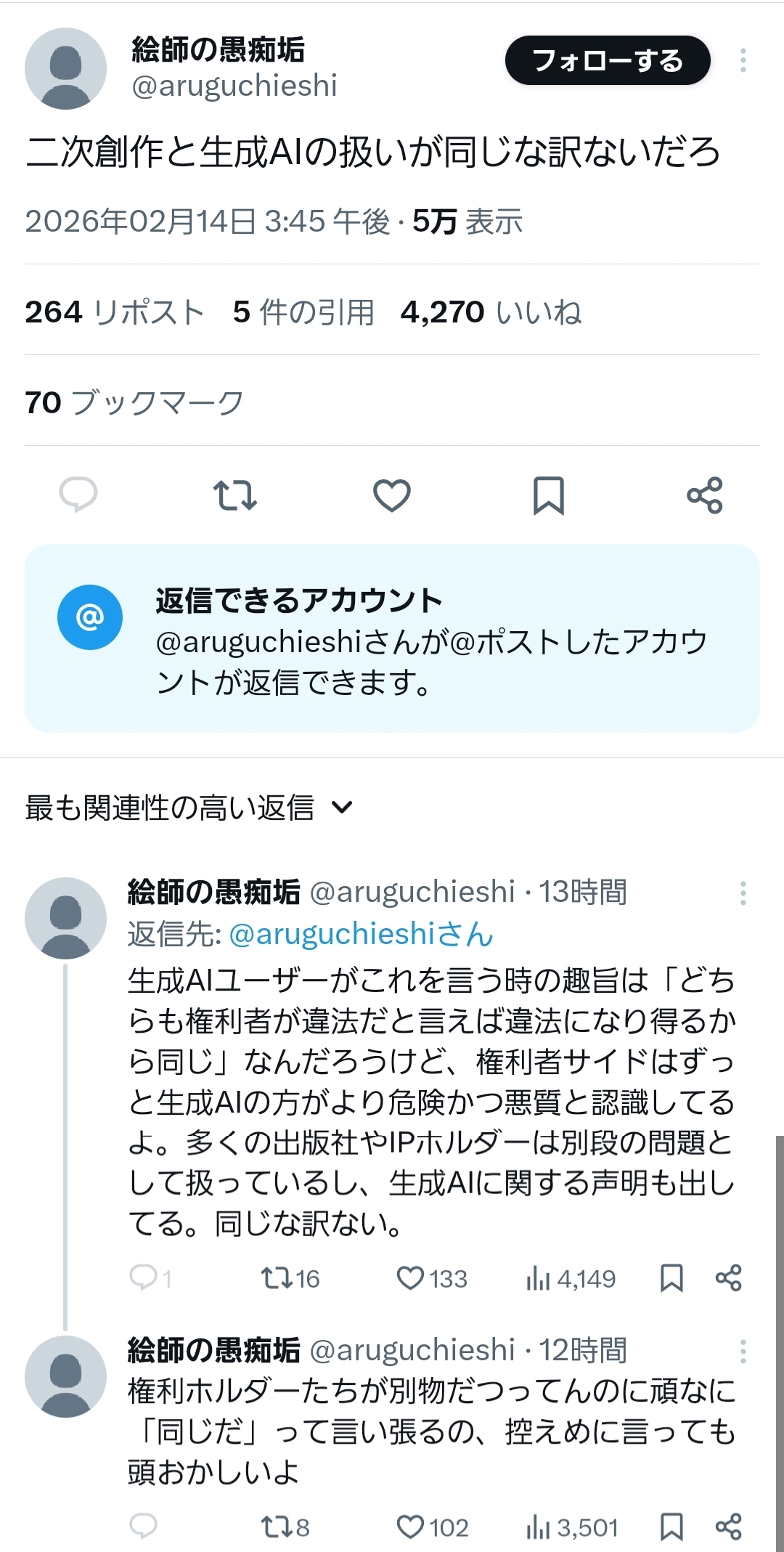Share the main post
This screenshot has width=784, height=1552.
coord(705,495)
